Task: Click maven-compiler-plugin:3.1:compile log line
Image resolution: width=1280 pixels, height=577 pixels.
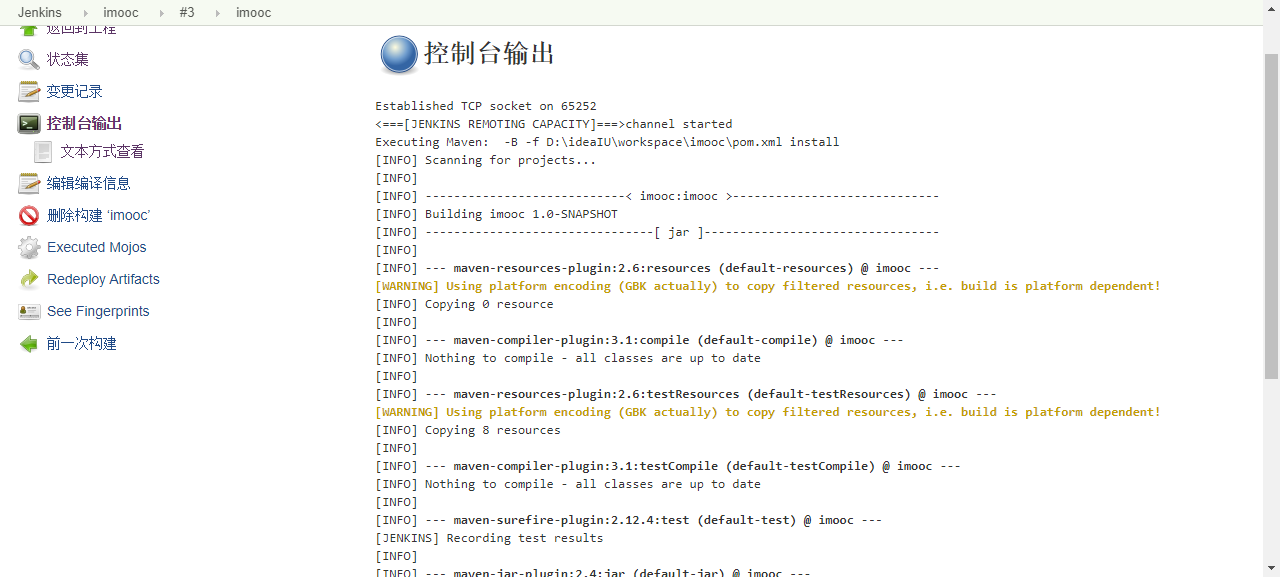Action: [639, 340]
